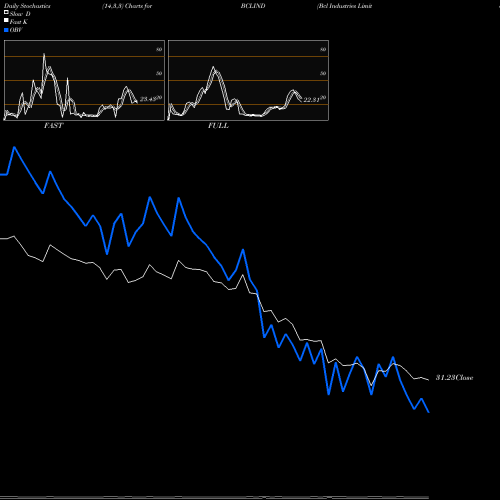Screen dimensions: 500x500
Task: Click the FULL label under the chart
Action: 218,126
